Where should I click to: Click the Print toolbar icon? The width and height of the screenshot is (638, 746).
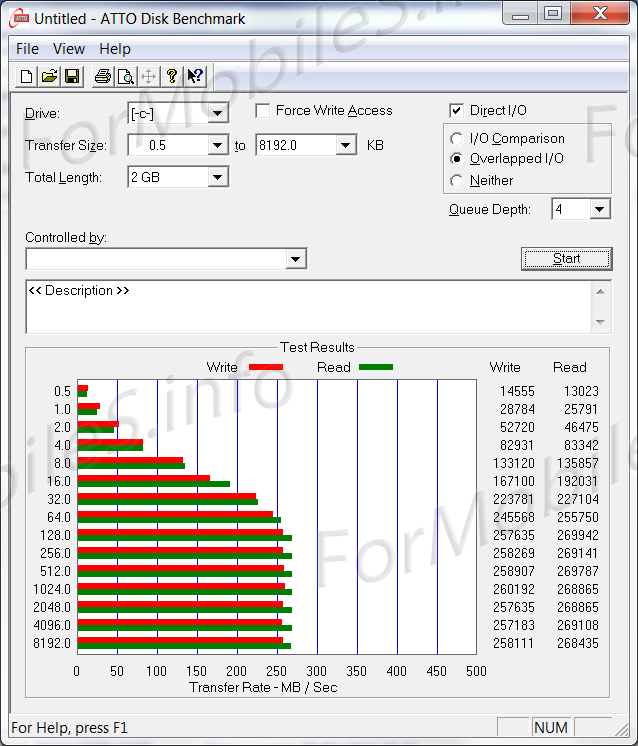coord(102,76)
